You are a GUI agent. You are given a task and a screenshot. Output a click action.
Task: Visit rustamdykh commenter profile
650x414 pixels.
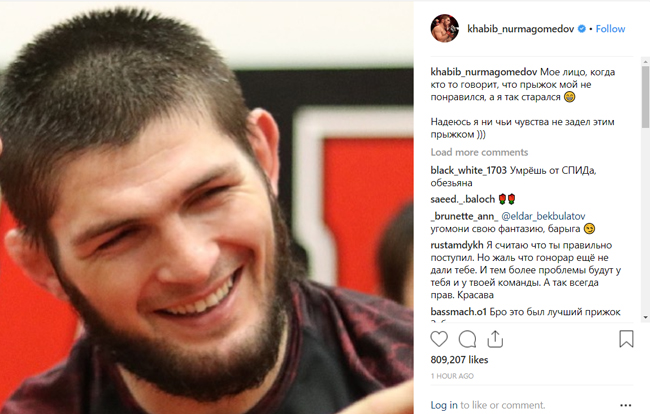pyautogui.click(x=457, y=245)
